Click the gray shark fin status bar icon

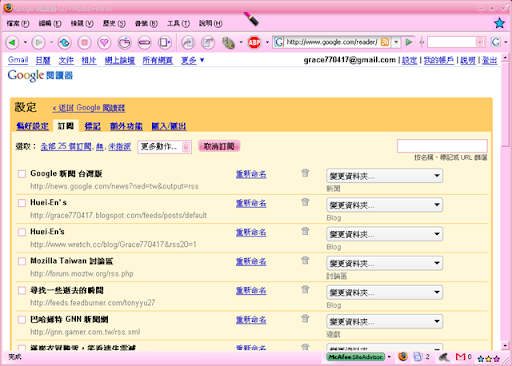pyautogui.click(x=444, y=357)
